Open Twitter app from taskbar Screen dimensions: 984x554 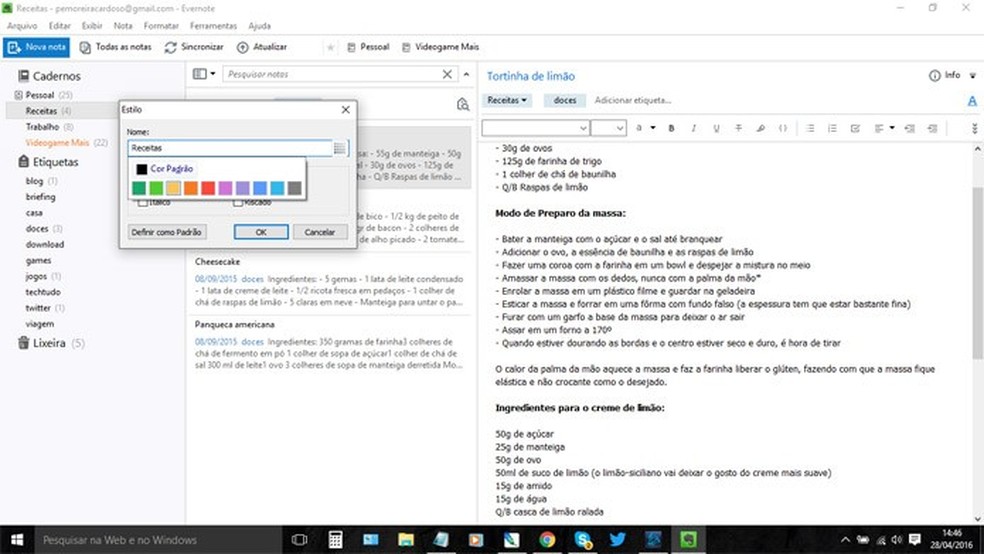pyautogui.click(x=618, y=540)
